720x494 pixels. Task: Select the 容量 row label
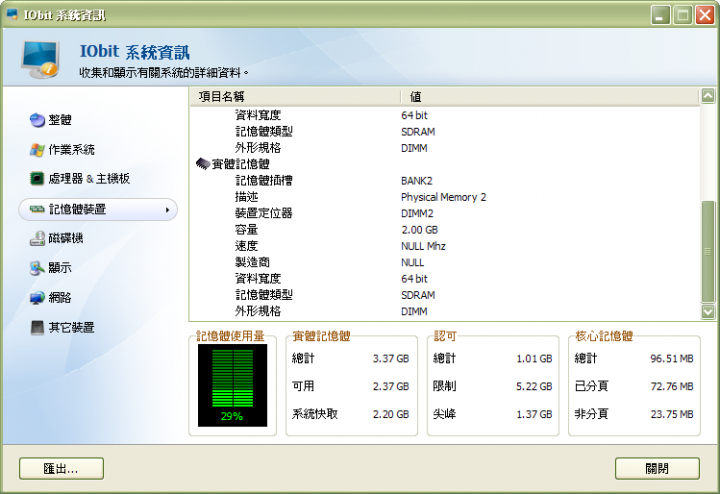point(247,230)
